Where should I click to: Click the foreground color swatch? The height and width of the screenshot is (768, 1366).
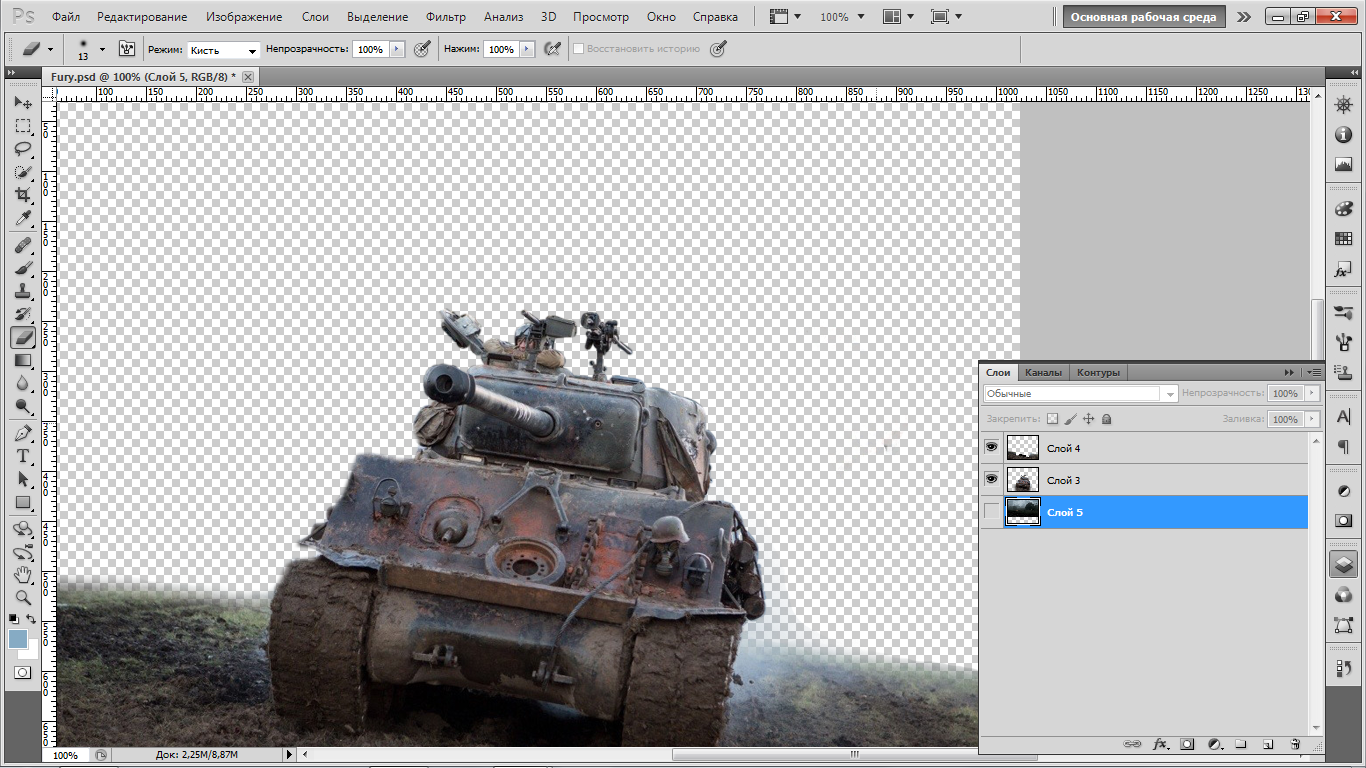[x=18, y=639]
